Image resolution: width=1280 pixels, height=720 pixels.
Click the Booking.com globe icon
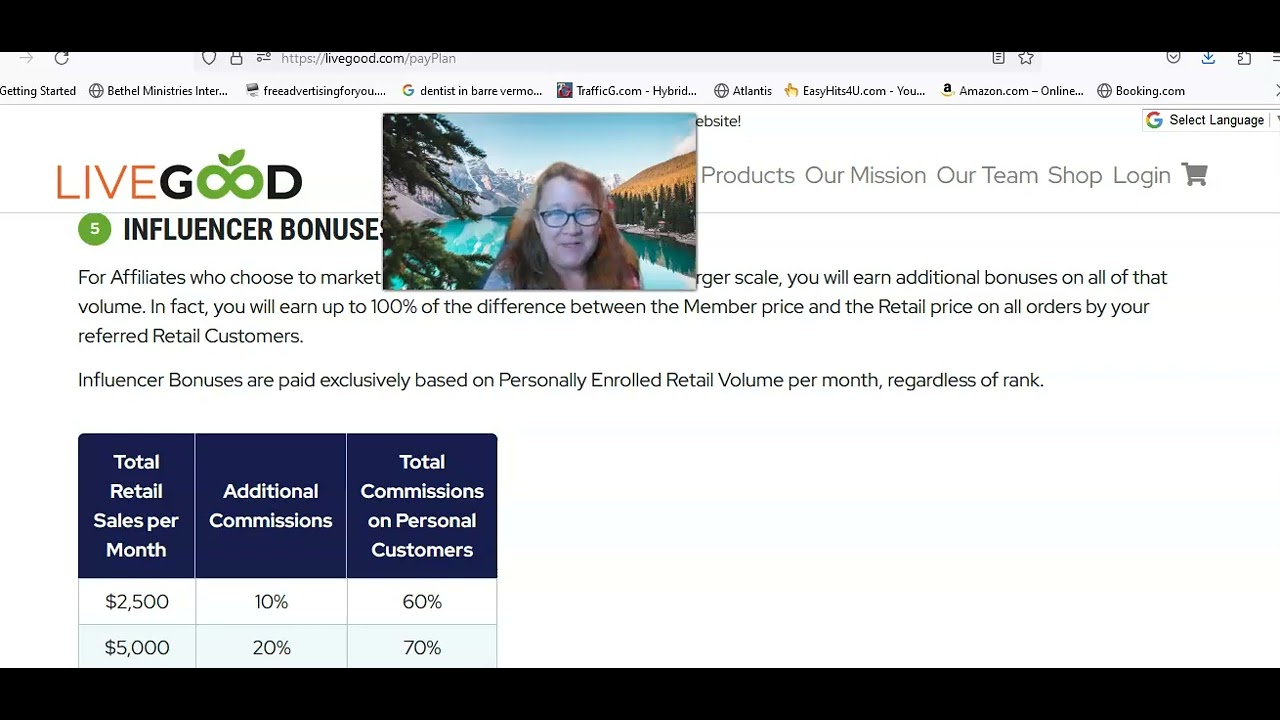tap(1104, 90)
